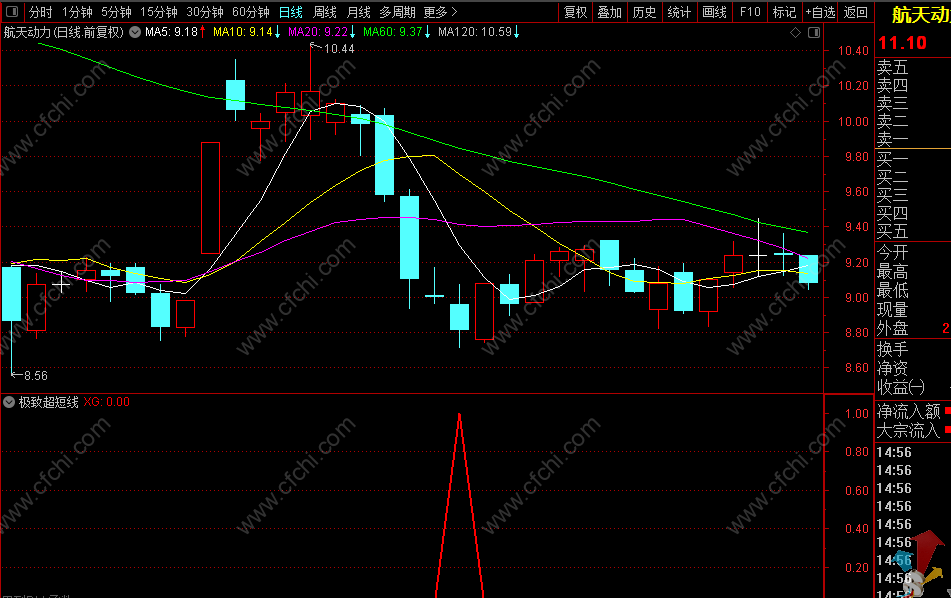The width and height of the screenshot is (951, 598).
Task: Click the 返回 back button
Action: 856,12
